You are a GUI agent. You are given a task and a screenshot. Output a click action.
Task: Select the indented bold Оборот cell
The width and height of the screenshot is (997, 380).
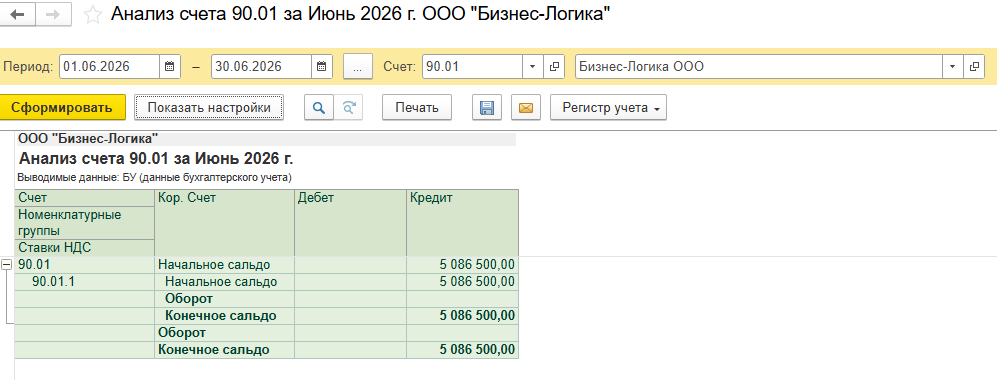coord(224,299)
